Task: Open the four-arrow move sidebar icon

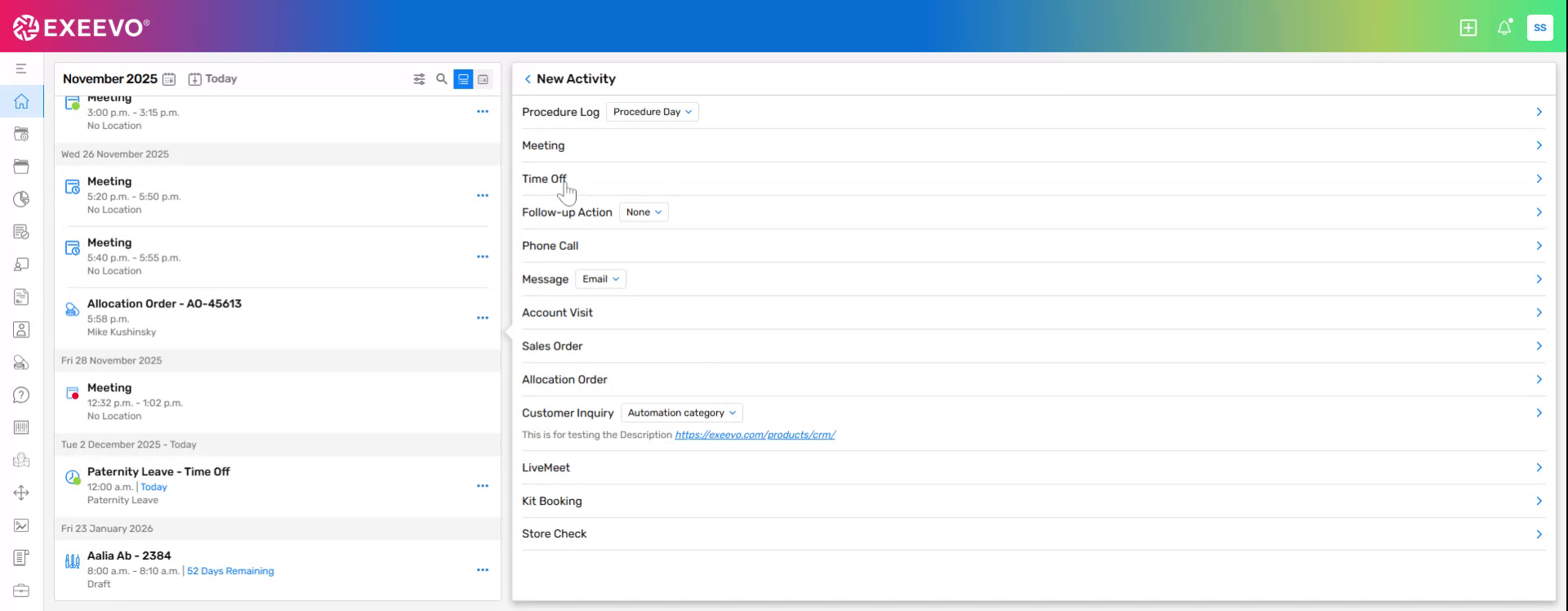Action: pyautogui.click(x=21, y=493)
